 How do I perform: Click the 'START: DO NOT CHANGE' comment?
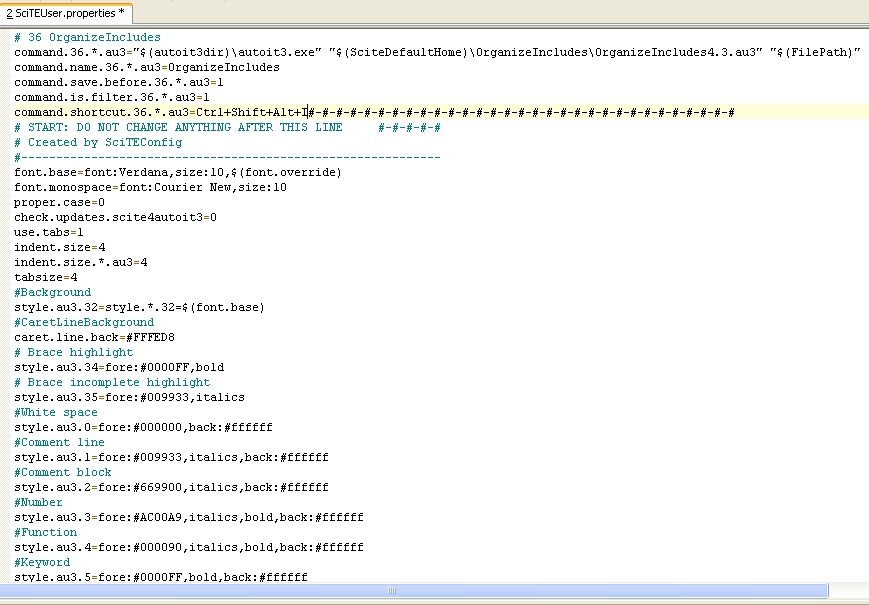(x=178, y=127)
